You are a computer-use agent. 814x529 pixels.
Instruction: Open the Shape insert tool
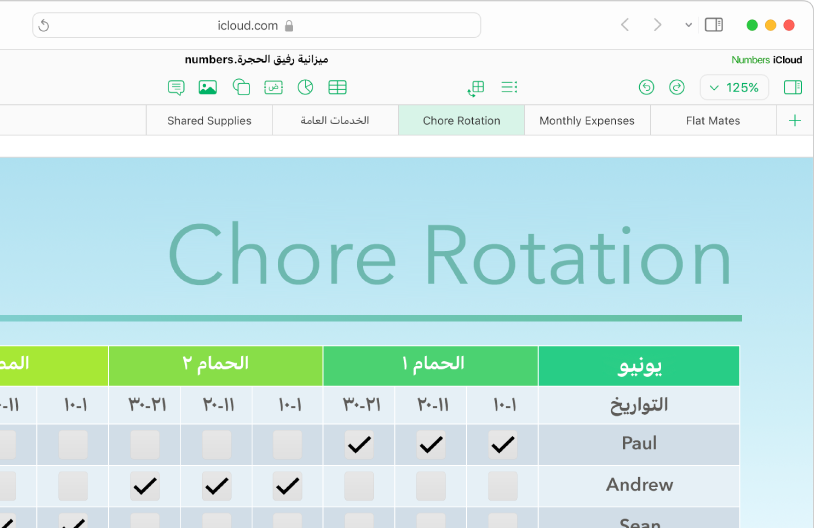tap(241, 87)
